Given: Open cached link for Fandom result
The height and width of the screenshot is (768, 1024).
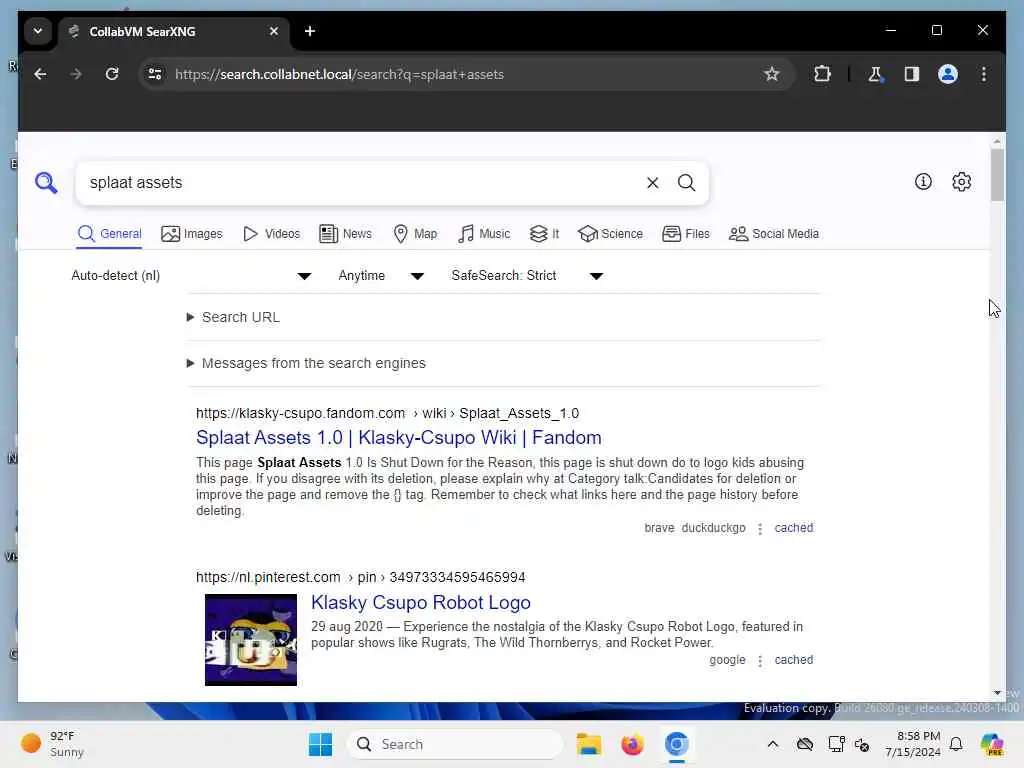Looking at the screenshot, I should (x=793, y=528).
